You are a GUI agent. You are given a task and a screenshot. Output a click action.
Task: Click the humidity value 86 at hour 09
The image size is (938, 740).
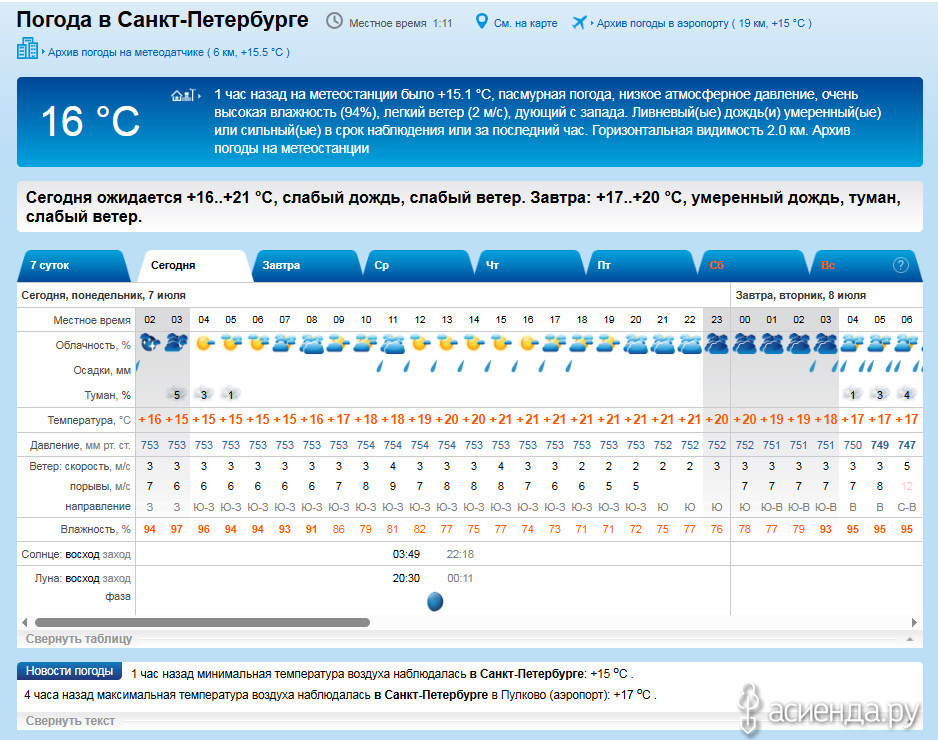[339, 529]
